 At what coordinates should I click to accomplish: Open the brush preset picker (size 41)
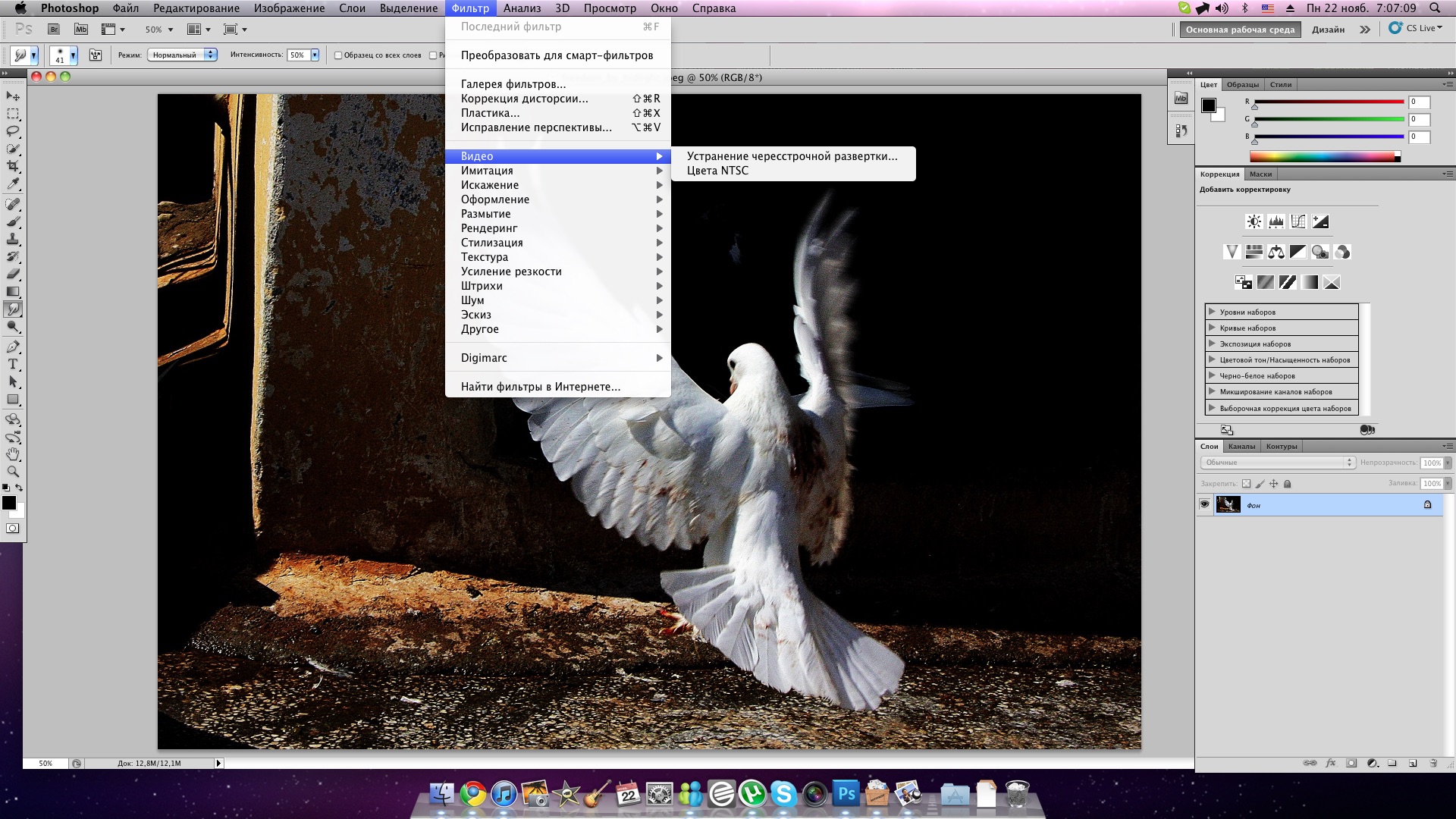point(64,55)
